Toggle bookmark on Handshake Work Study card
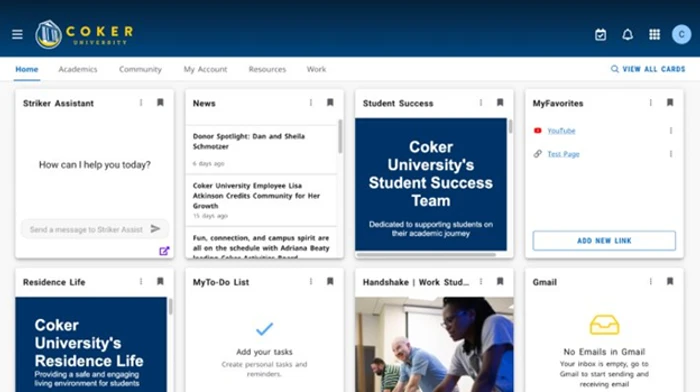The width and height of the screenshot is (700, 392). 500,281
